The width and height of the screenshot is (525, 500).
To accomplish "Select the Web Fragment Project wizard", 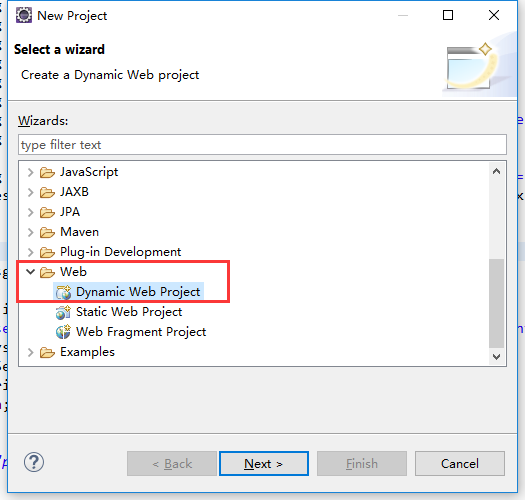I will (141, 332).
